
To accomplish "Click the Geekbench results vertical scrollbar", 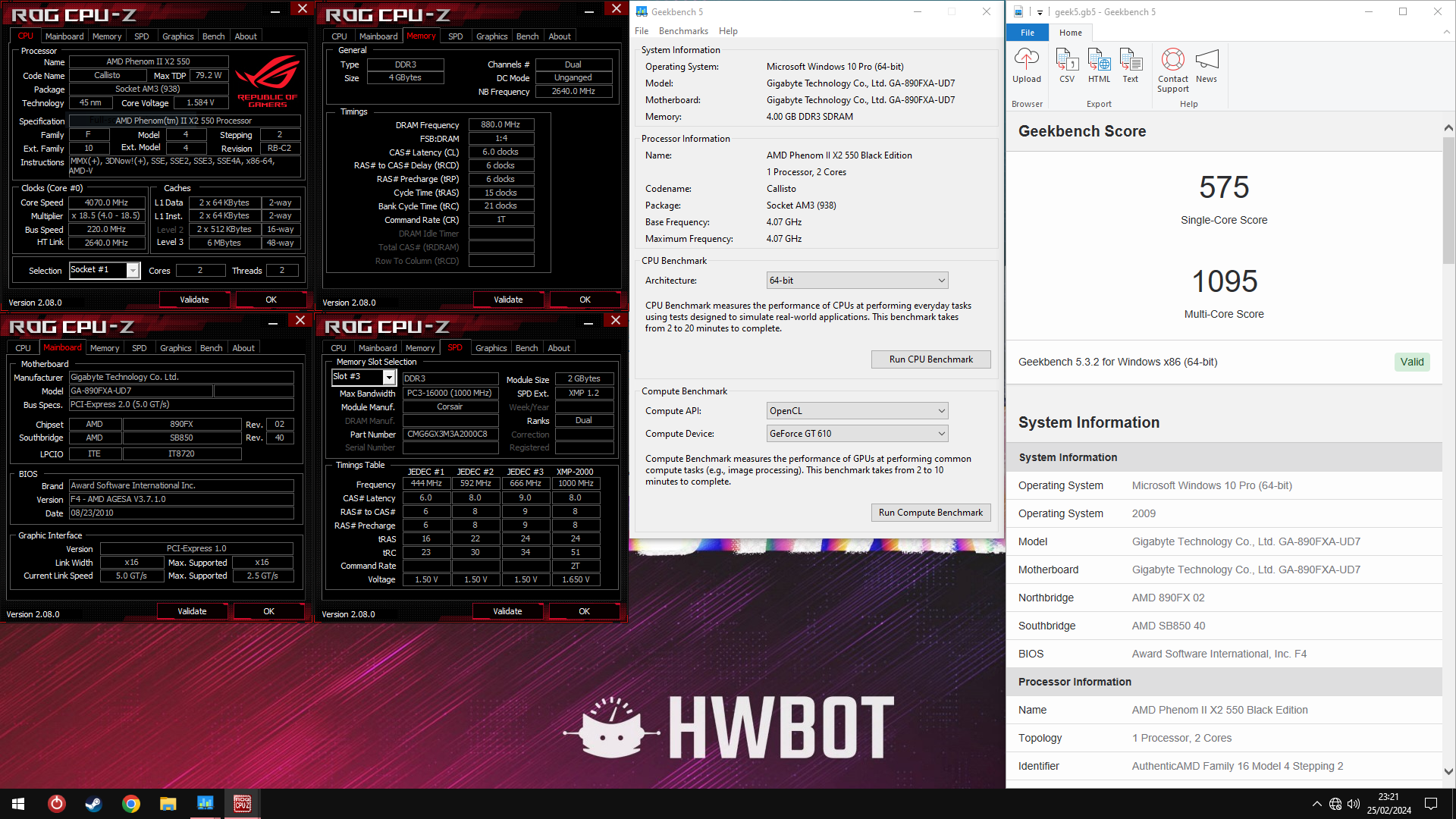I will [1448, 202].
